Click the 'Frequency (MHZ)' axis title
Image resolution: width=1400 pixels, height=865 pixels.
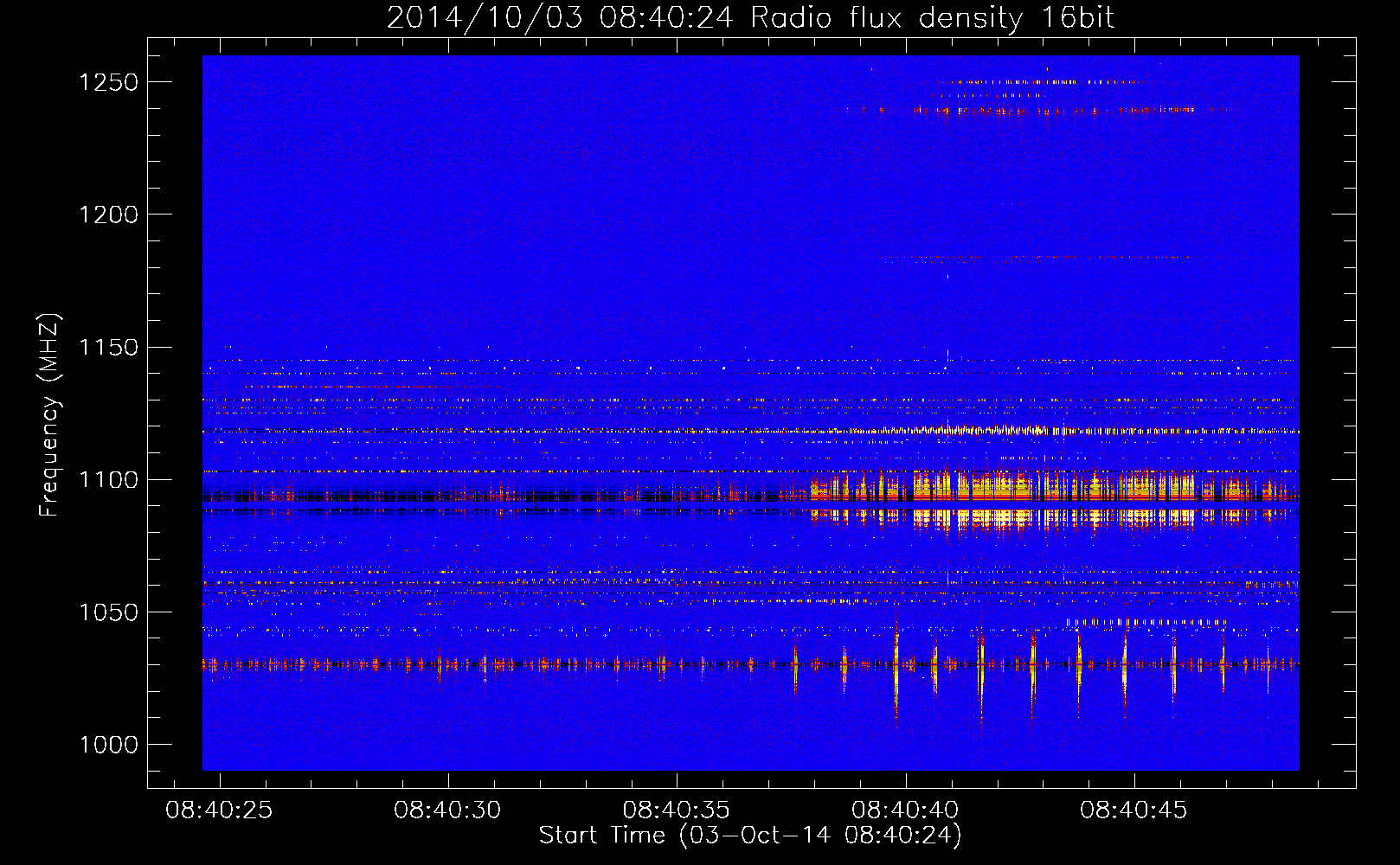[x=50, y=415]
